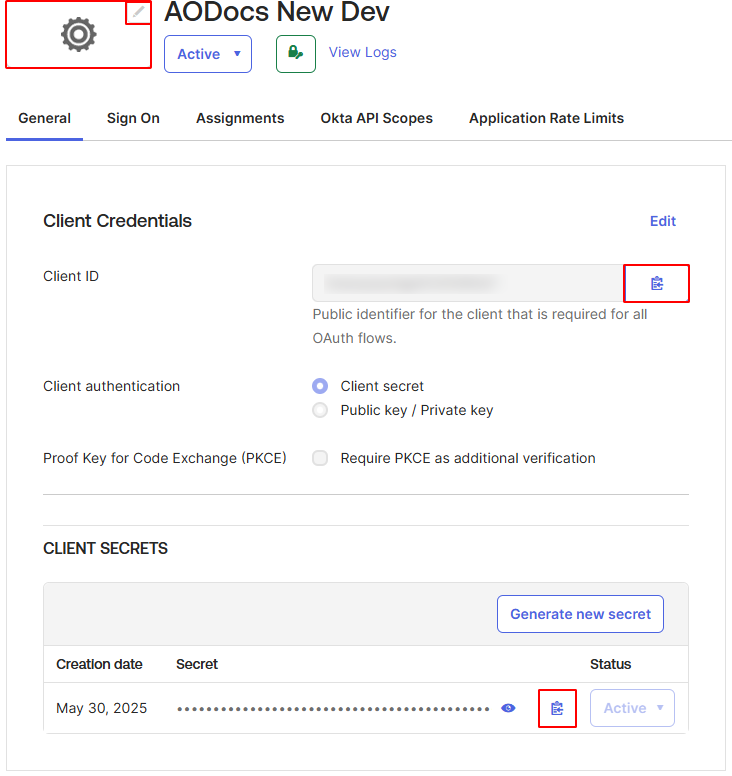Open the Active status dropdown near title
The width and height of the screenshot is (732, 776).
point(208,54)
